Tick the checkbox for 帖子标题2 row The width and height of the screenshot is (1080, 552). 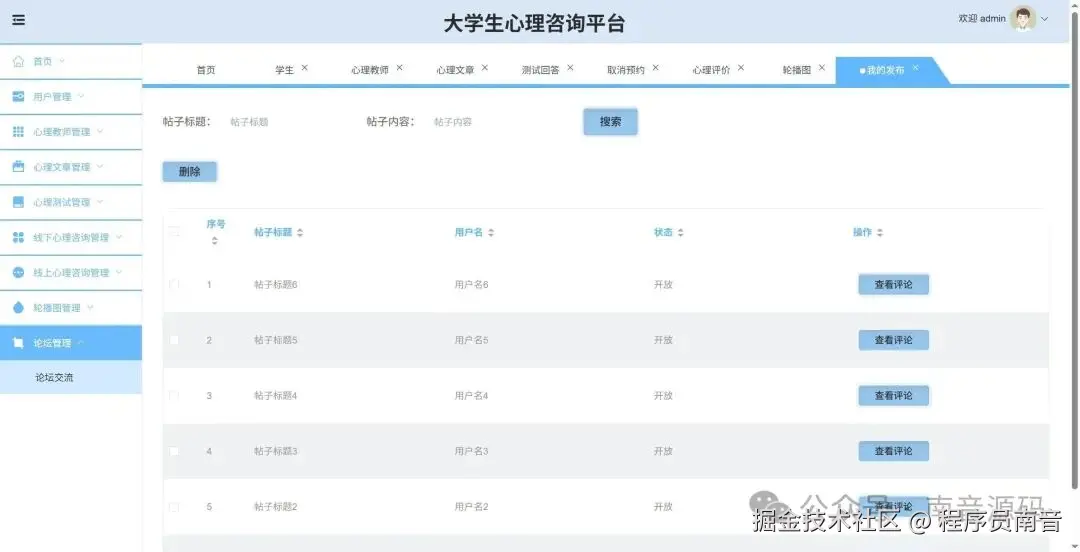pos(174,507)
